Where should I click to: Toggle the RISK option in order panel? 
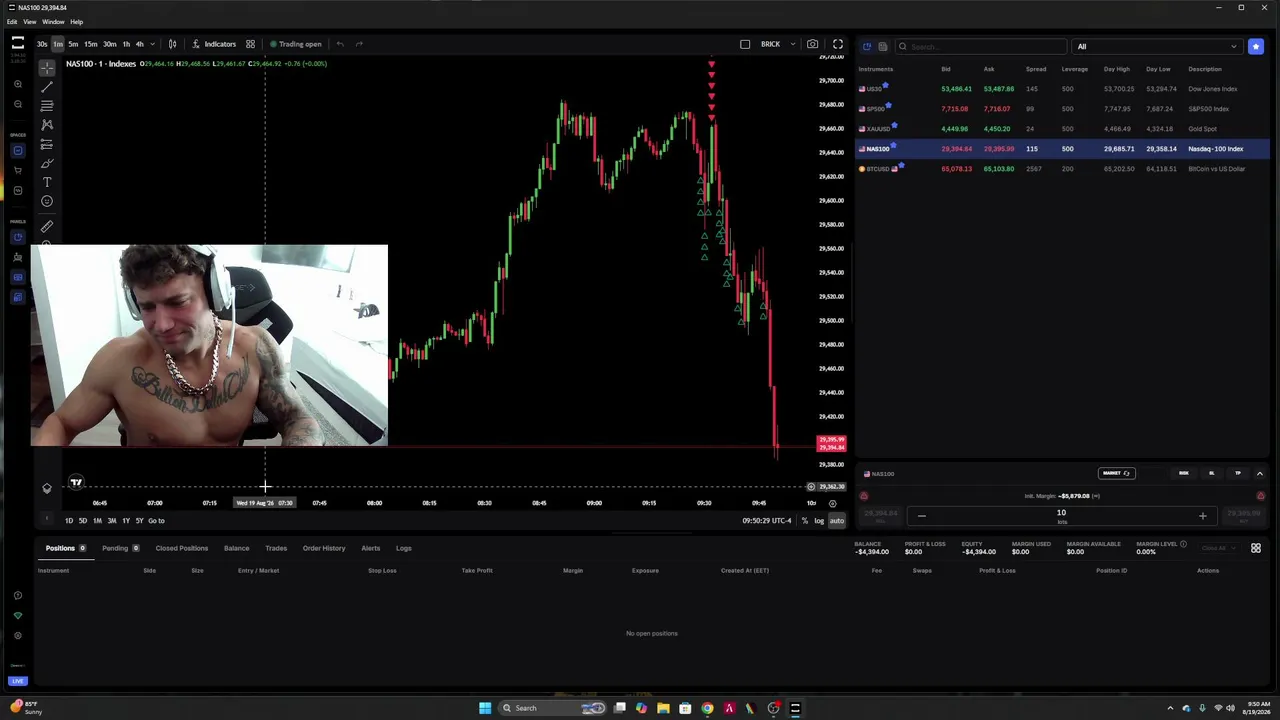click(x=1184, y=473)
